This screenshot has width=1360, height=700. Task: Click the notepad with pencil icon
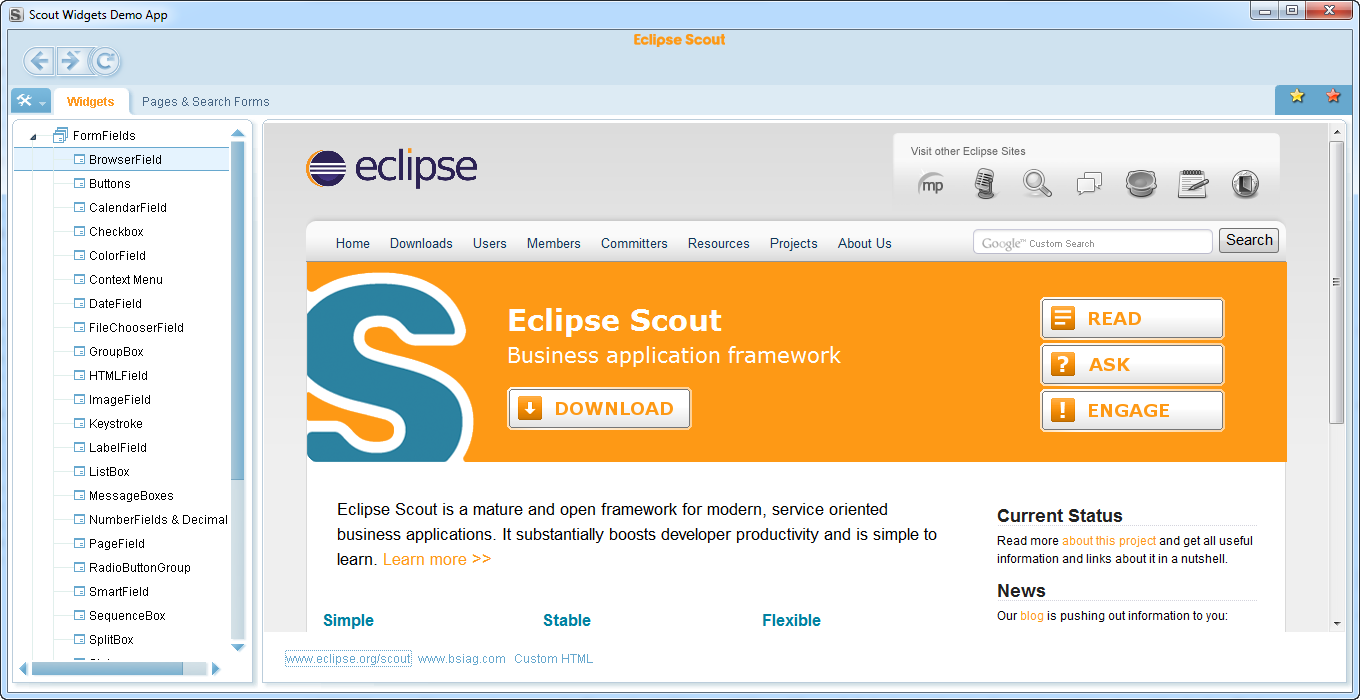pos(1193,184)
